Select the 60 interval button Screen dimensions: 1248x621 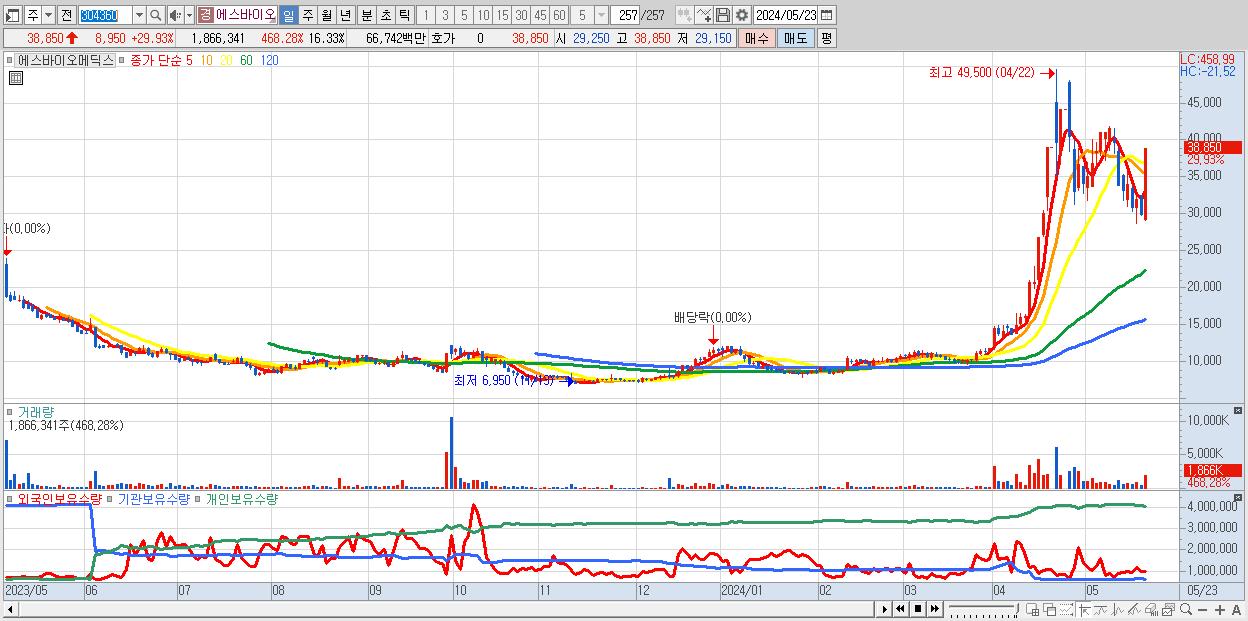click(559, 15)
